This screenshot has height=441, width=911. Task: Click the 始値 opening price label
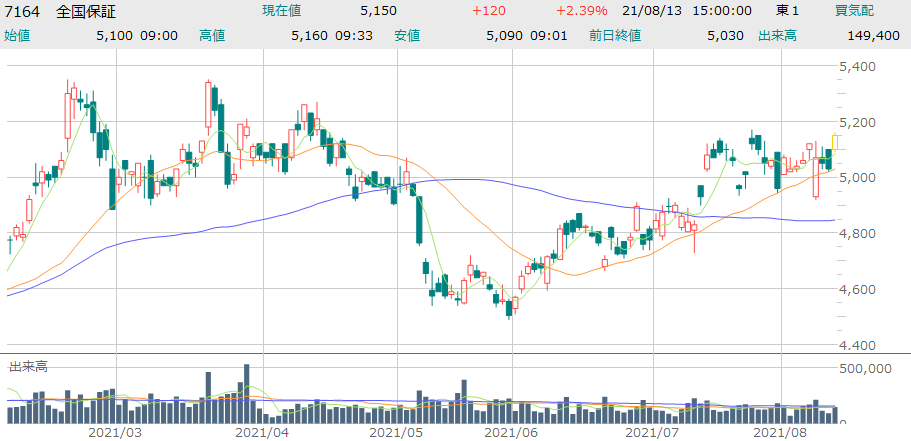tap(17, 35)
